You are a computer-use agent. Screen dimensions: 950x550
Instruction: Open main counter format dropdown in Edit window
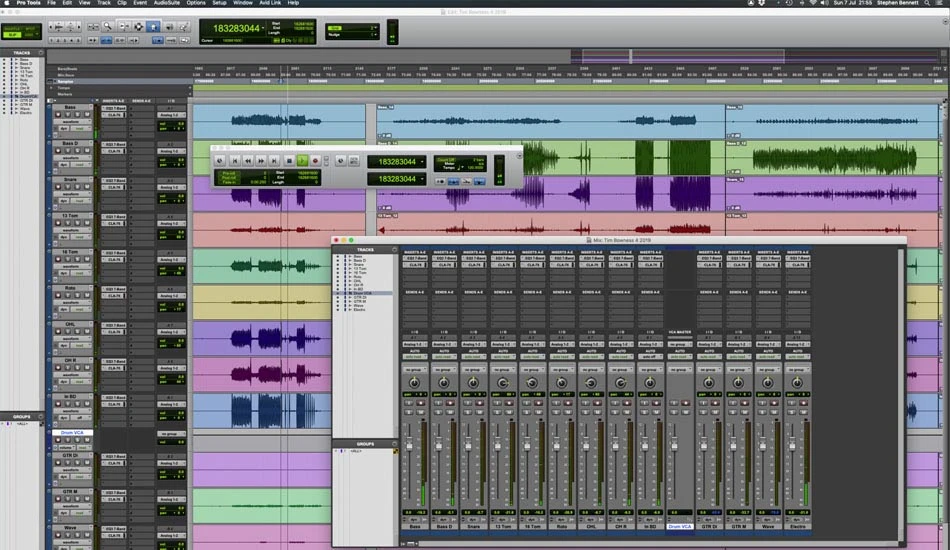[x=263, y=28]
